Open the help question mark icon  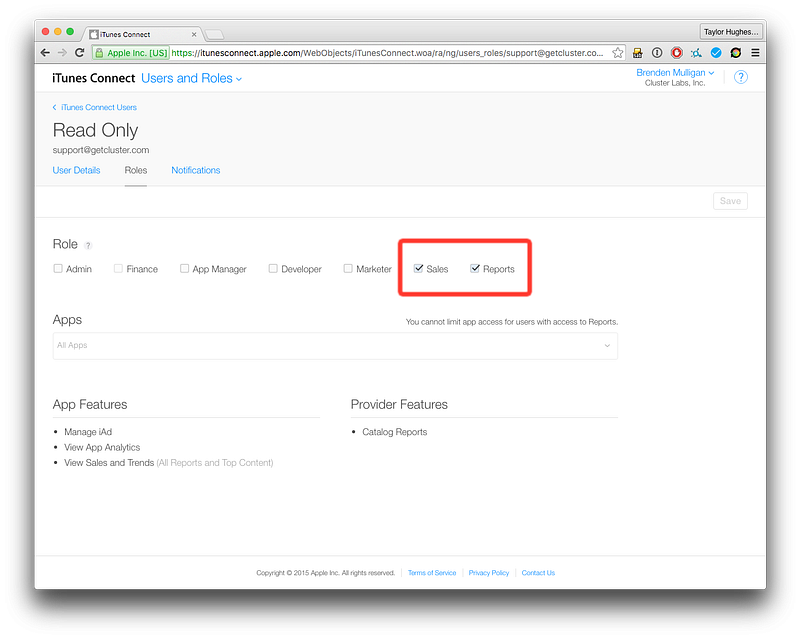click(x=741, y=77)
